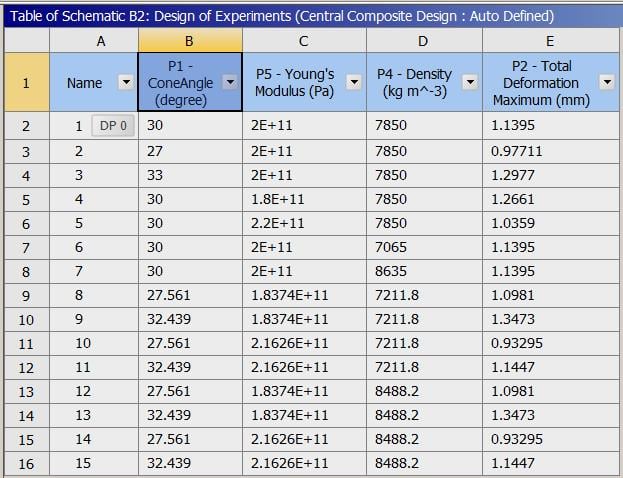Select Young's Modulus 2.1626E+11 in row 11
623x478 pixels.
point(304,343)
